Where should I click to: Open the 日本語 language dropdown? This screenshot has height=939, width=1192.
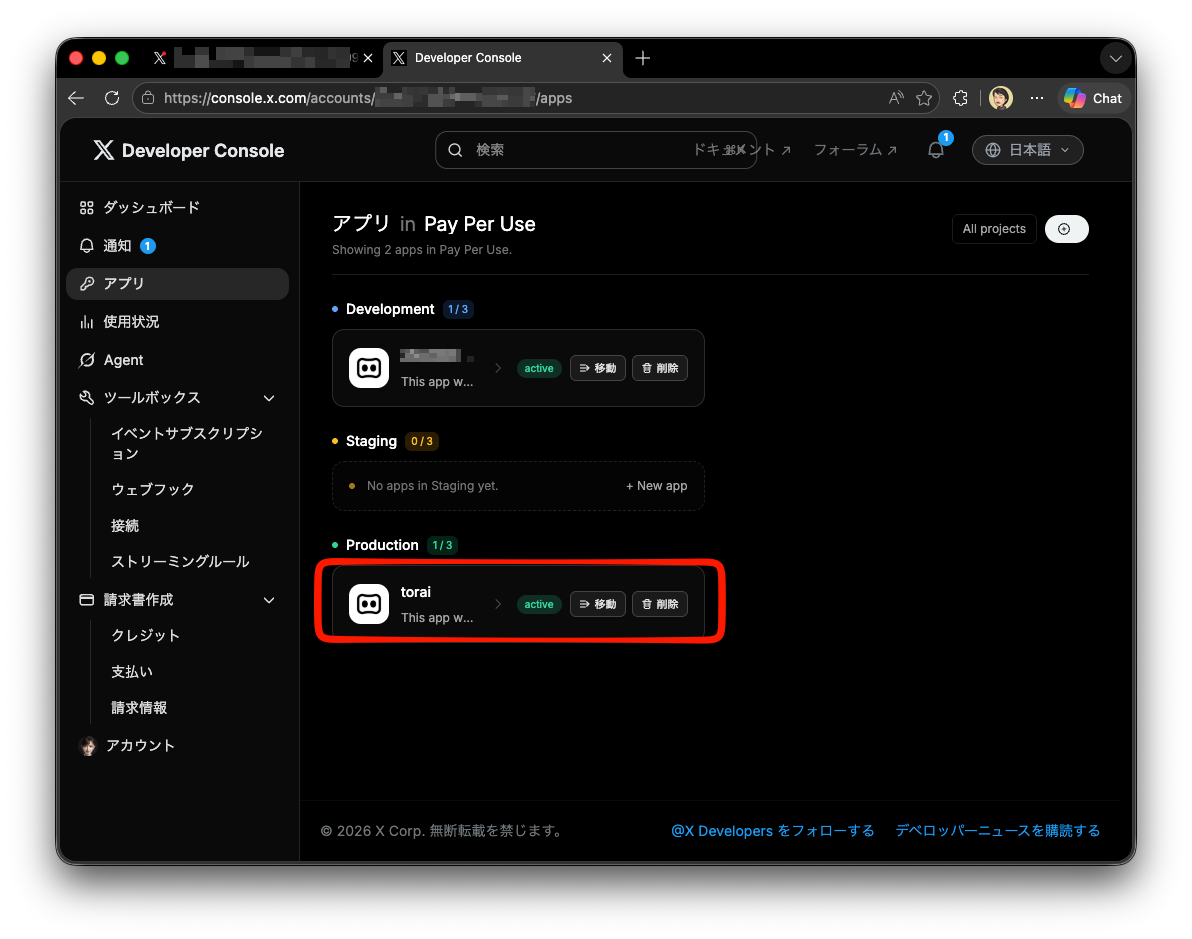pyautogui.click(x=1027, y=150)
